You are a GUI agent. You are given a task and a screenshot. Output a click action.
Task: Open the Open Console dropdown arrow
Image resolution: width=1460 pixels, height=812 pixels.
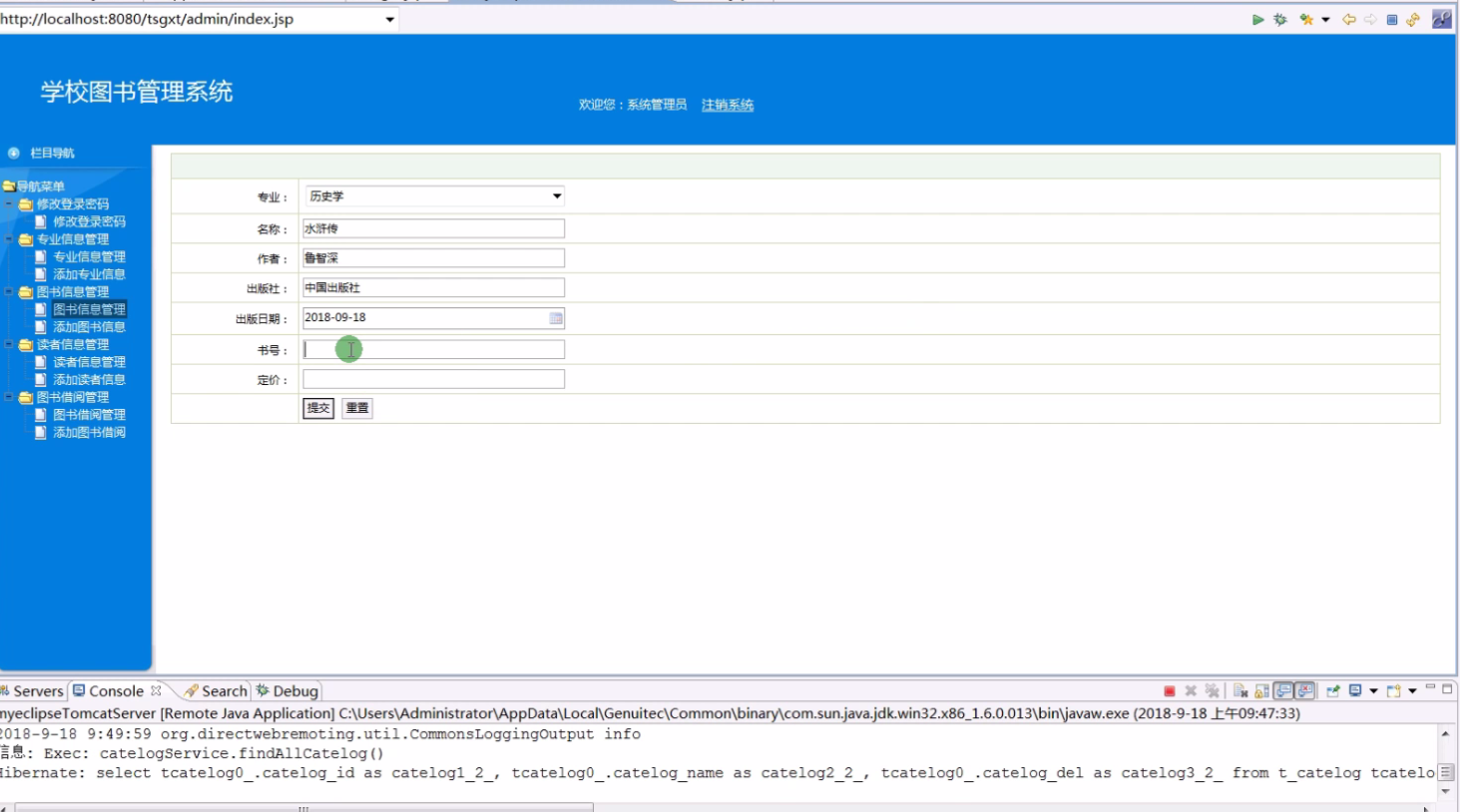pyautogui.click(x=1412, y=690)
